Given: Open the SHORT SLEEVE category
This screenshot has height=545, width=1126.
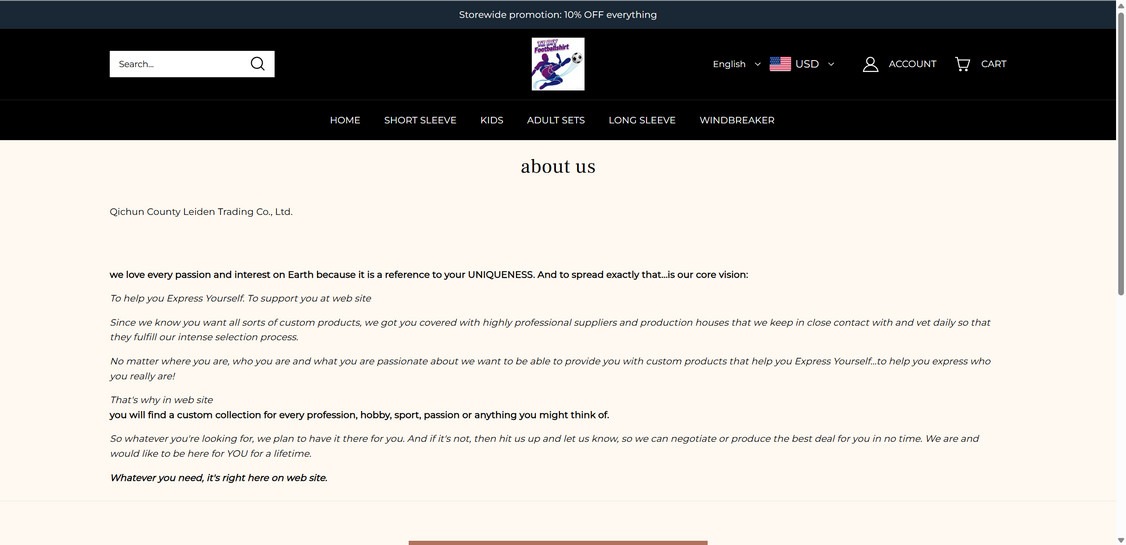Looking at the screenshot, I should click(420, 120).
